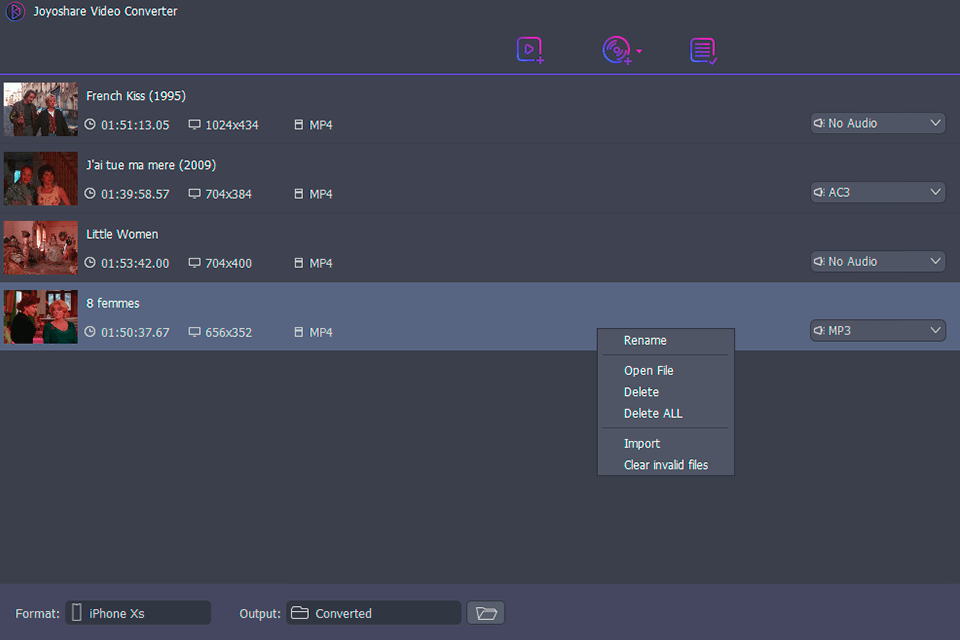Select the Little Women thumbnail
Screen dimensions: 960x640
(41, 247)
